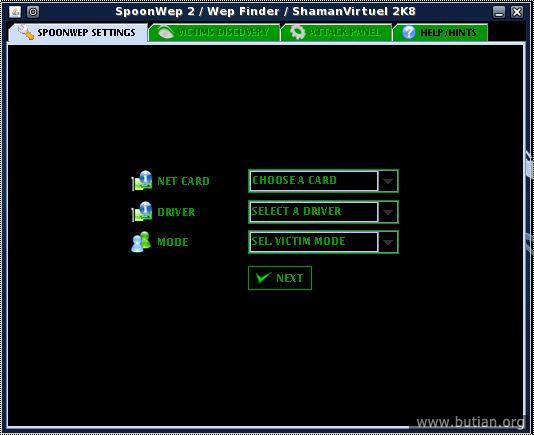Expand the Choose A Card dropdown arrow
This screenshot has width=534, height=435.
point(388,181)
